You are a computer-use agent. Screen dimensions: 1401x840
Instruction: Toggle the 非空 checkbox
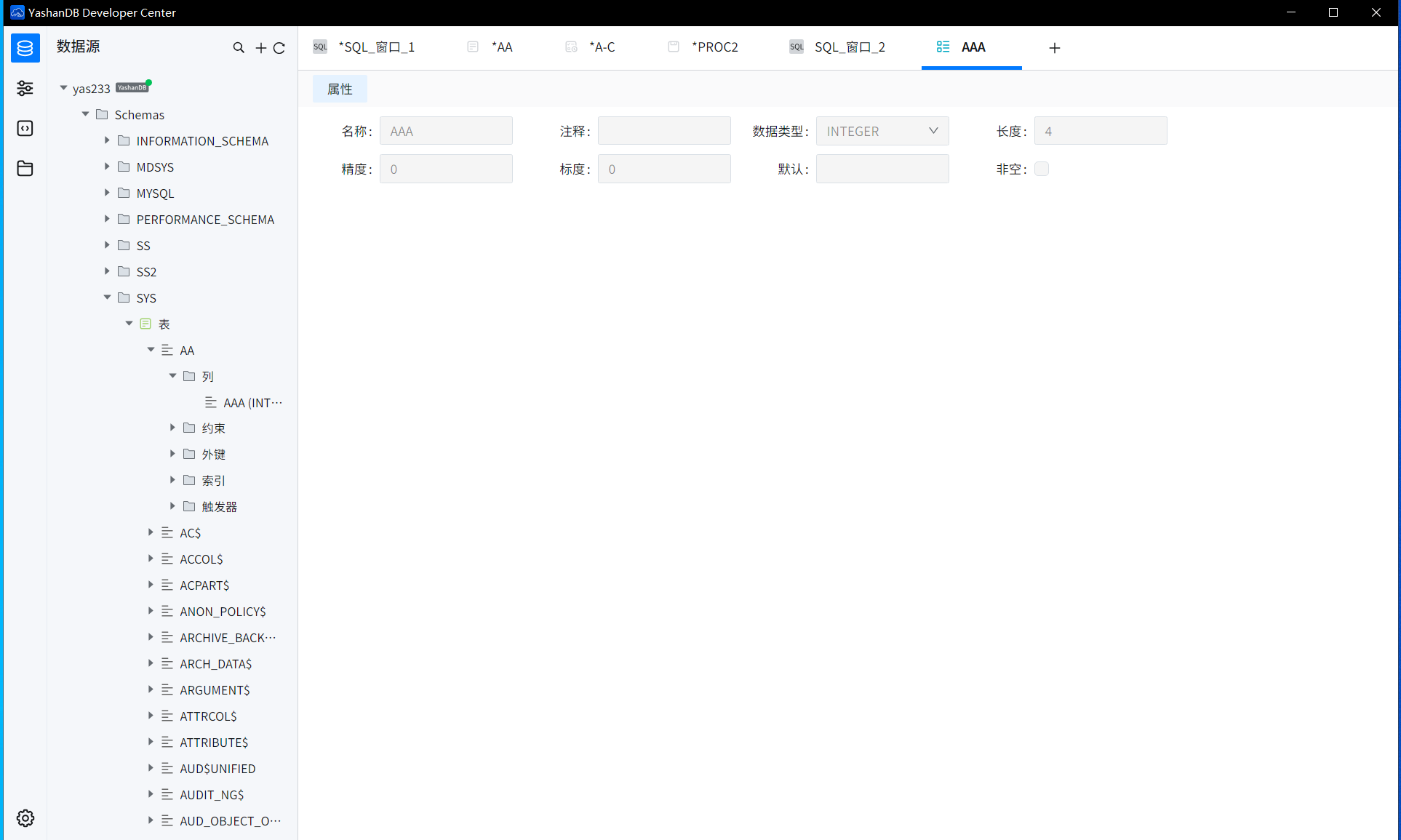(x=1042, y=169)
